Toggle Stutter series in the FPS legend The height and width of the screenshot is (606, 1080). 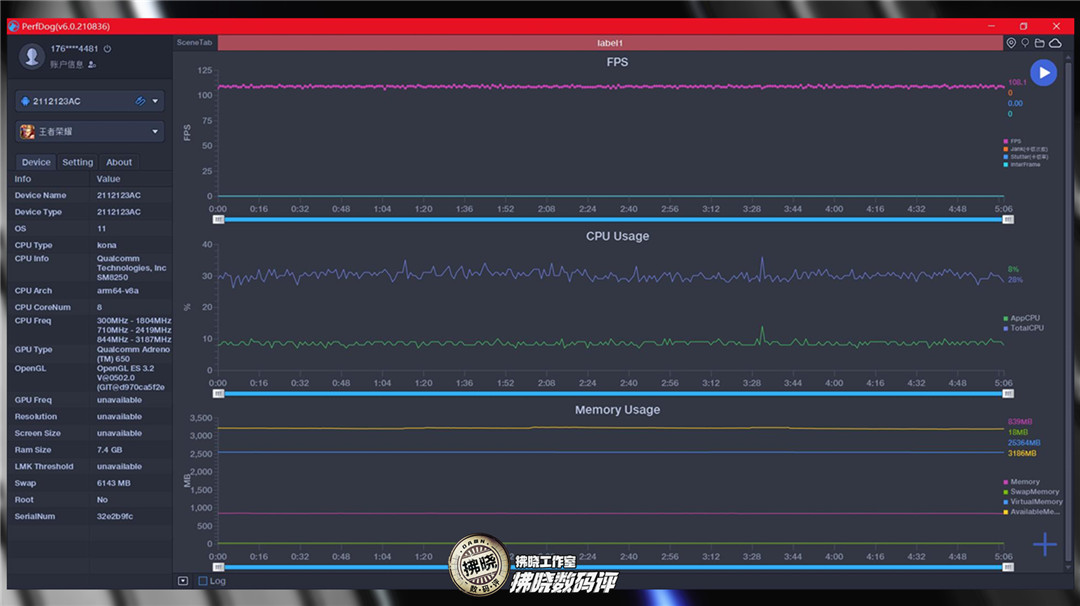1026,156
